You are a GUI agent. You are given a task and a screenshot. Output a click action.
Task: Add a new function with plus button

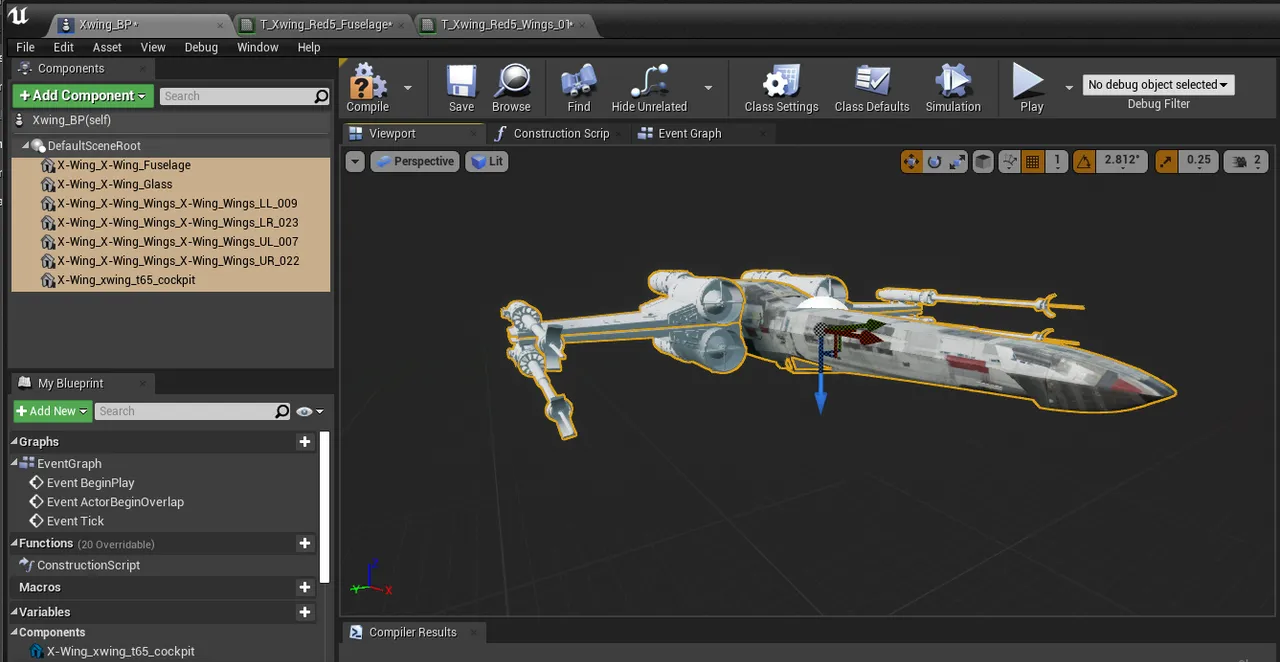pyautogui.click(x=305, y=543)
